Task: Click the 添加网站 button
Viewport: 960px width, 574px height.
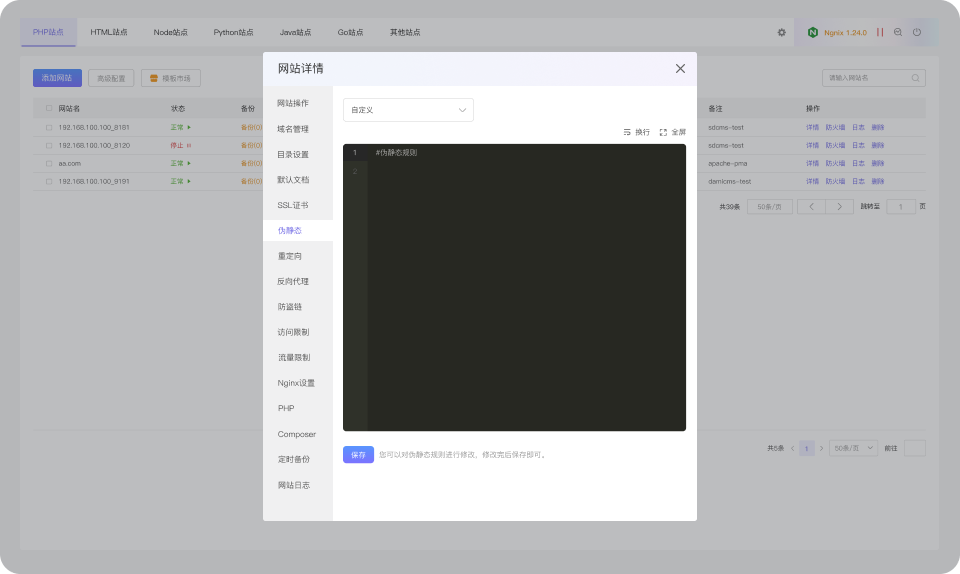Action: click(x=57, y=78)
